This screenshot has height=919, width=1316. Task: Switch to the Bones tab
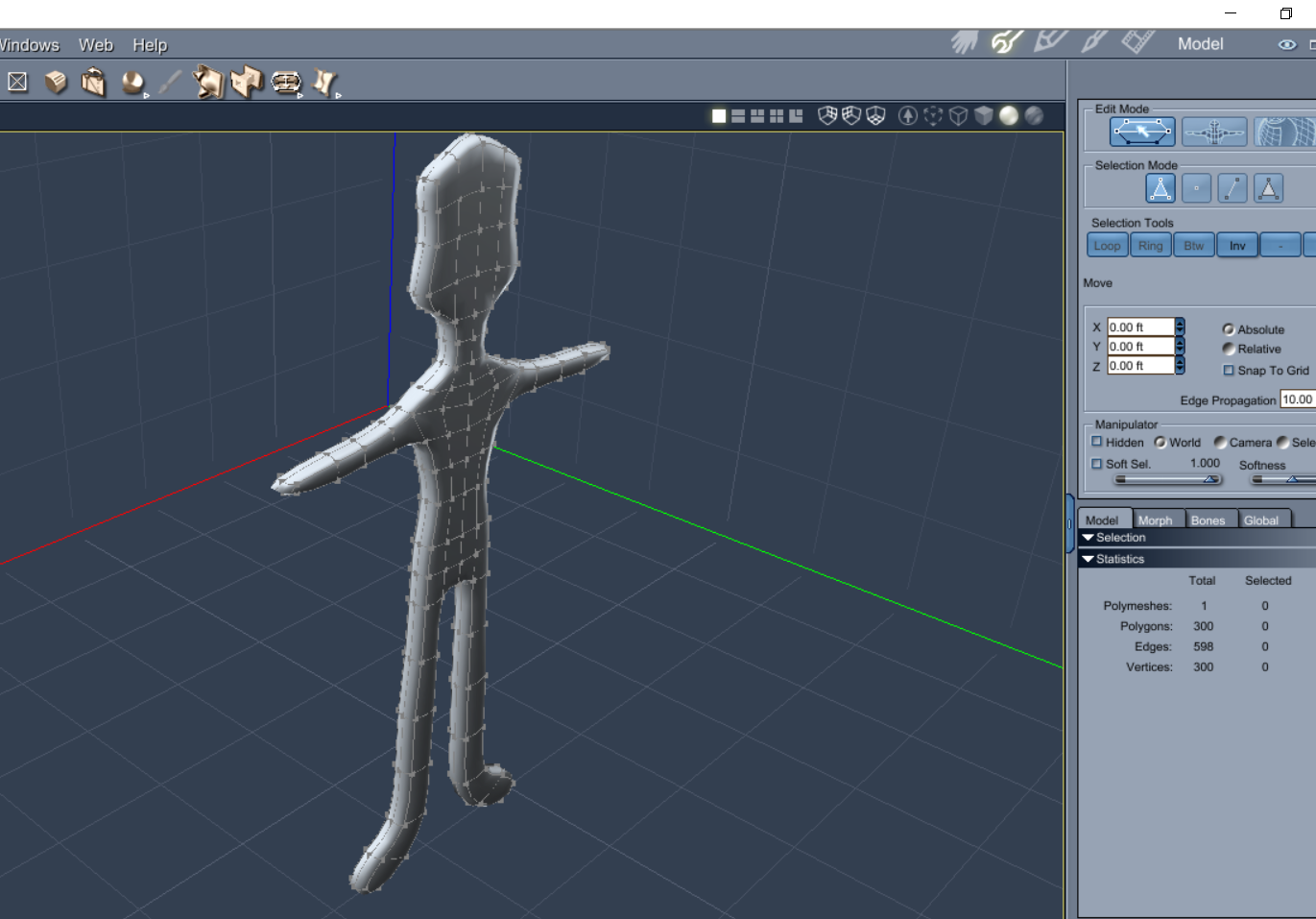(1208, 520)
